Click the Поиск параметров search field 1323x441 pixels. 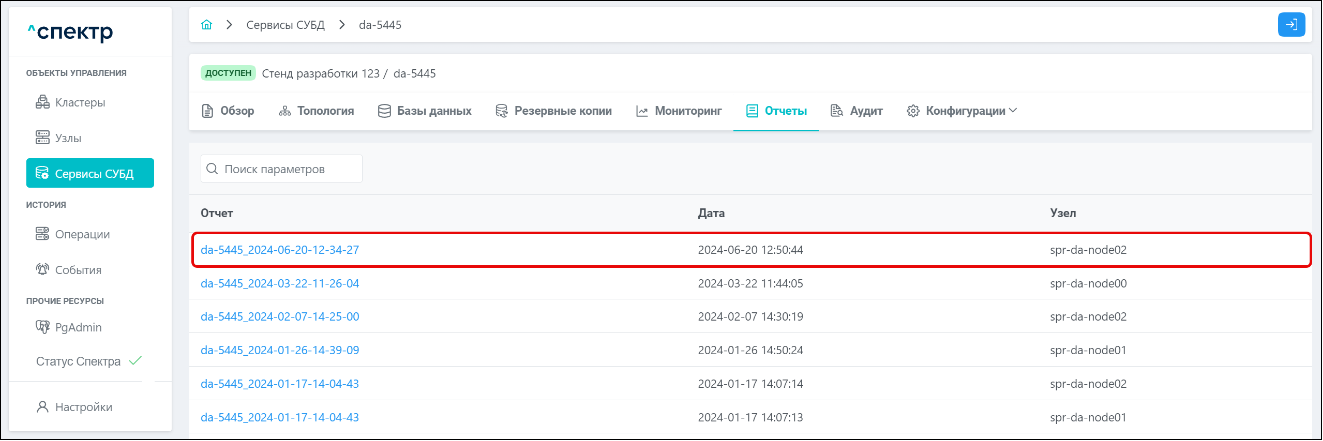click(x=282, y=169)
